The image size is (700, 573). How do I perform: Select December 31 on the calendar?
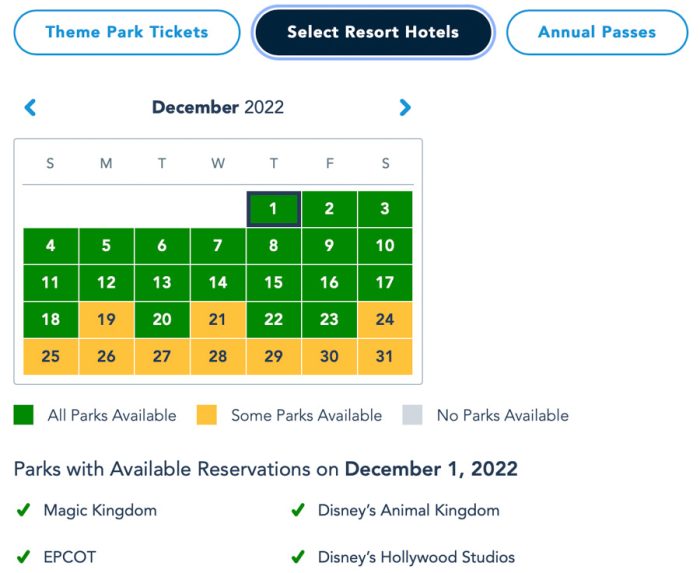pos(385,357)
